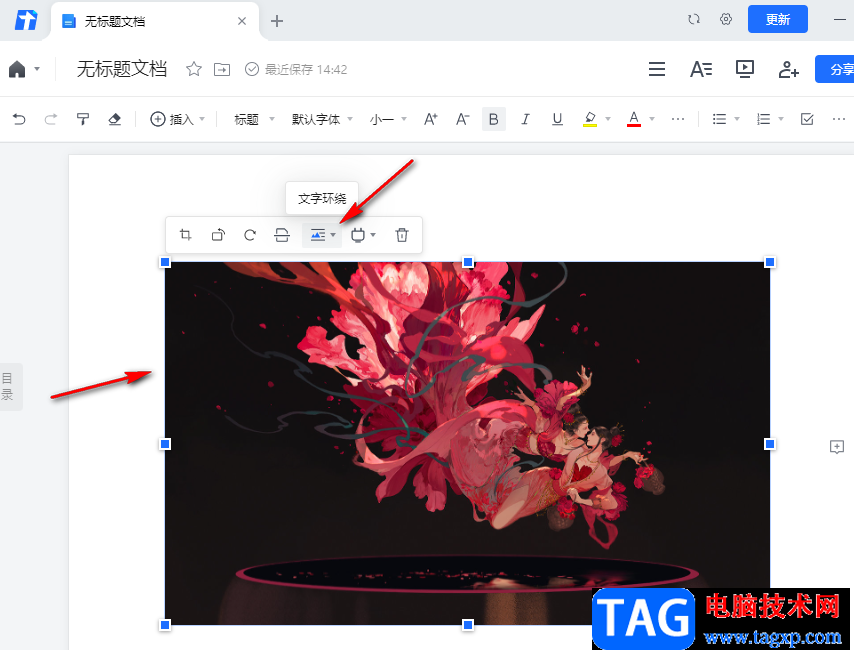Open toolbar overflow ellipsis at right end
Viewport: 854px width, 650px height.
tap(839, 119)
